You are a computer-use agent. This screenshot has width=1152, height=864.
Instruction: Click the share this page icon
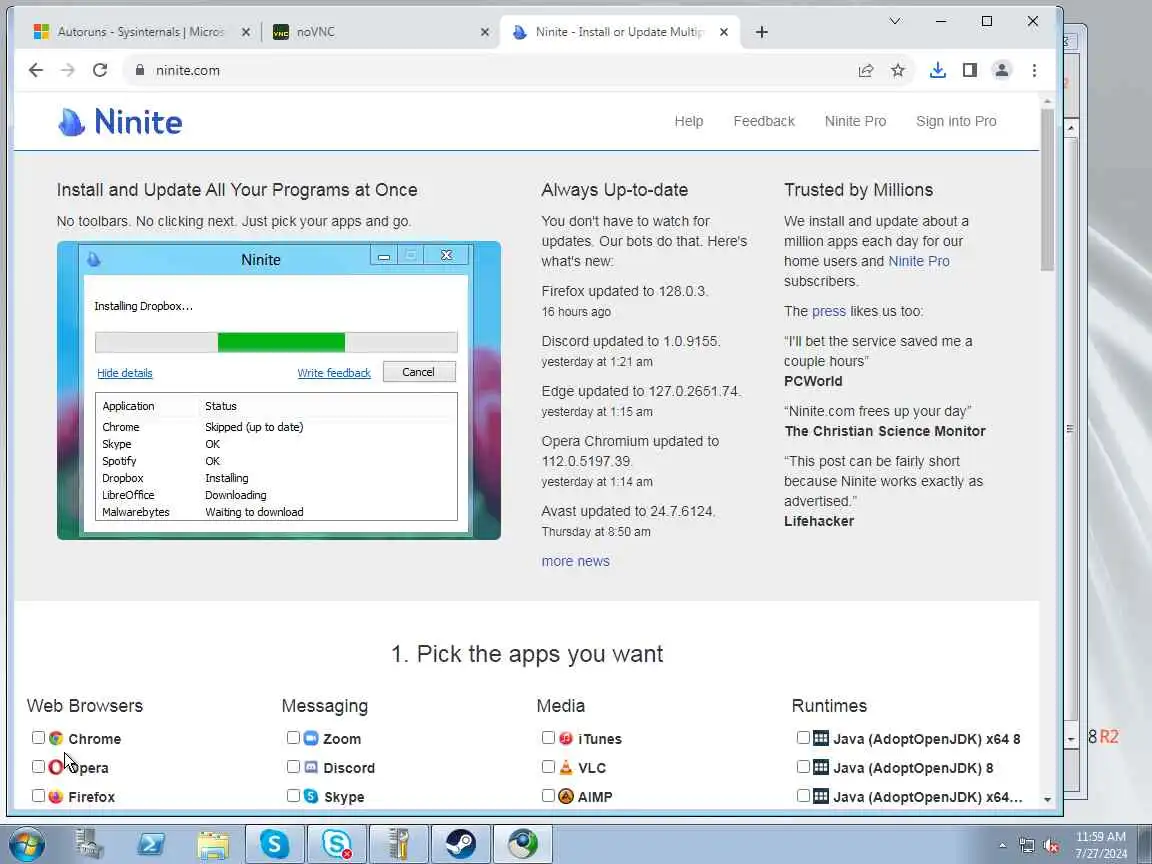(865, 71)
